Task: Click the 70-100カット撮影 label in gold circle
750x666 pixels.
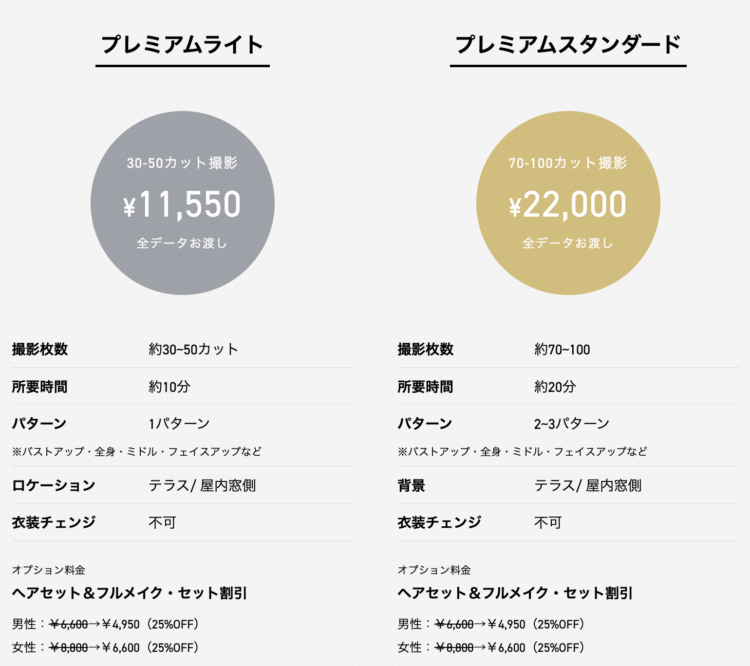Action: 568,163
